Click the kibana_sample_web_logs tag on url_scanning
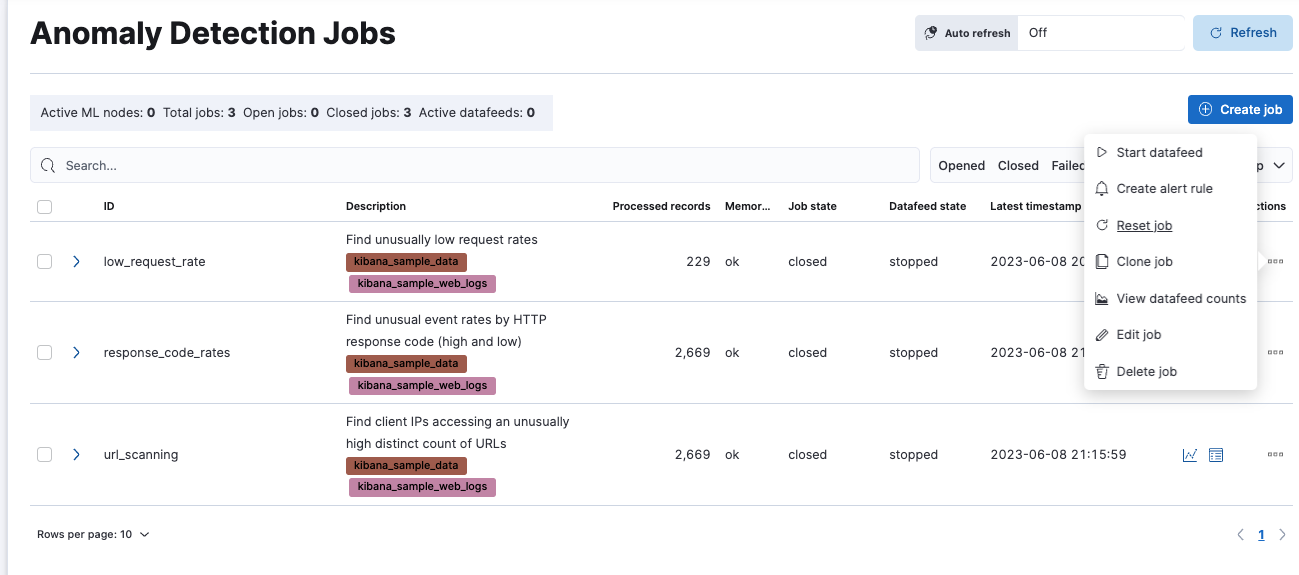Screen dimensions: 1299x575 422,487
